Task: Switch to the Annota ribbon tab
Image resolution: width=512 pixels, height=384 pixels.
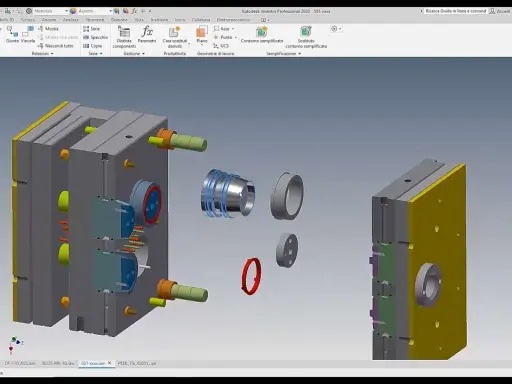Action: point(49,20)
